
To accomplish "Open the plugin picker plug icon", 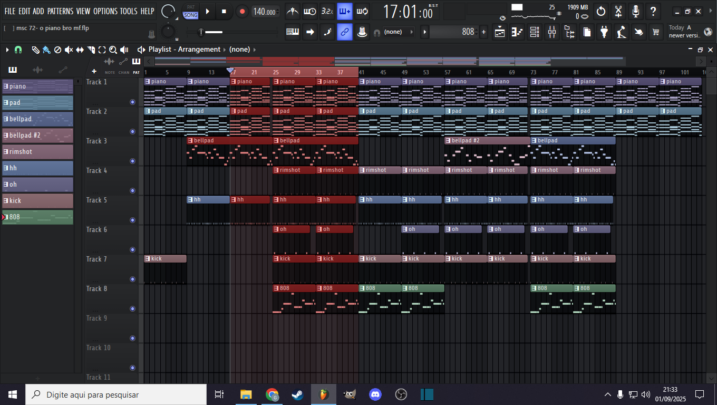I will coord(604,32).
